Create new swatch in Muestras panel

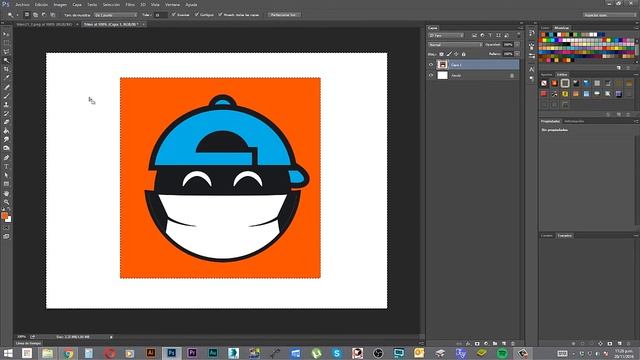coord(619,68)
